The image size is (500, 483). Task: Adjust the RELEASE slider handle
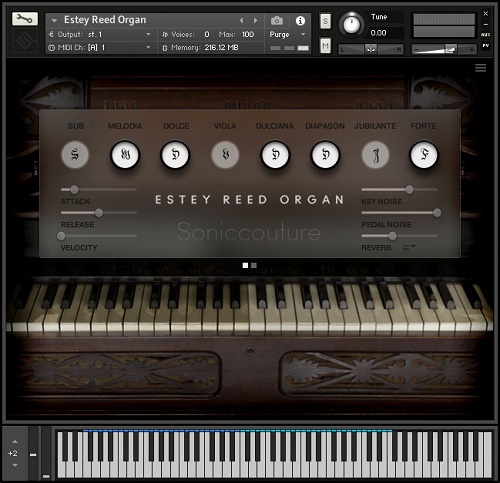99,213
